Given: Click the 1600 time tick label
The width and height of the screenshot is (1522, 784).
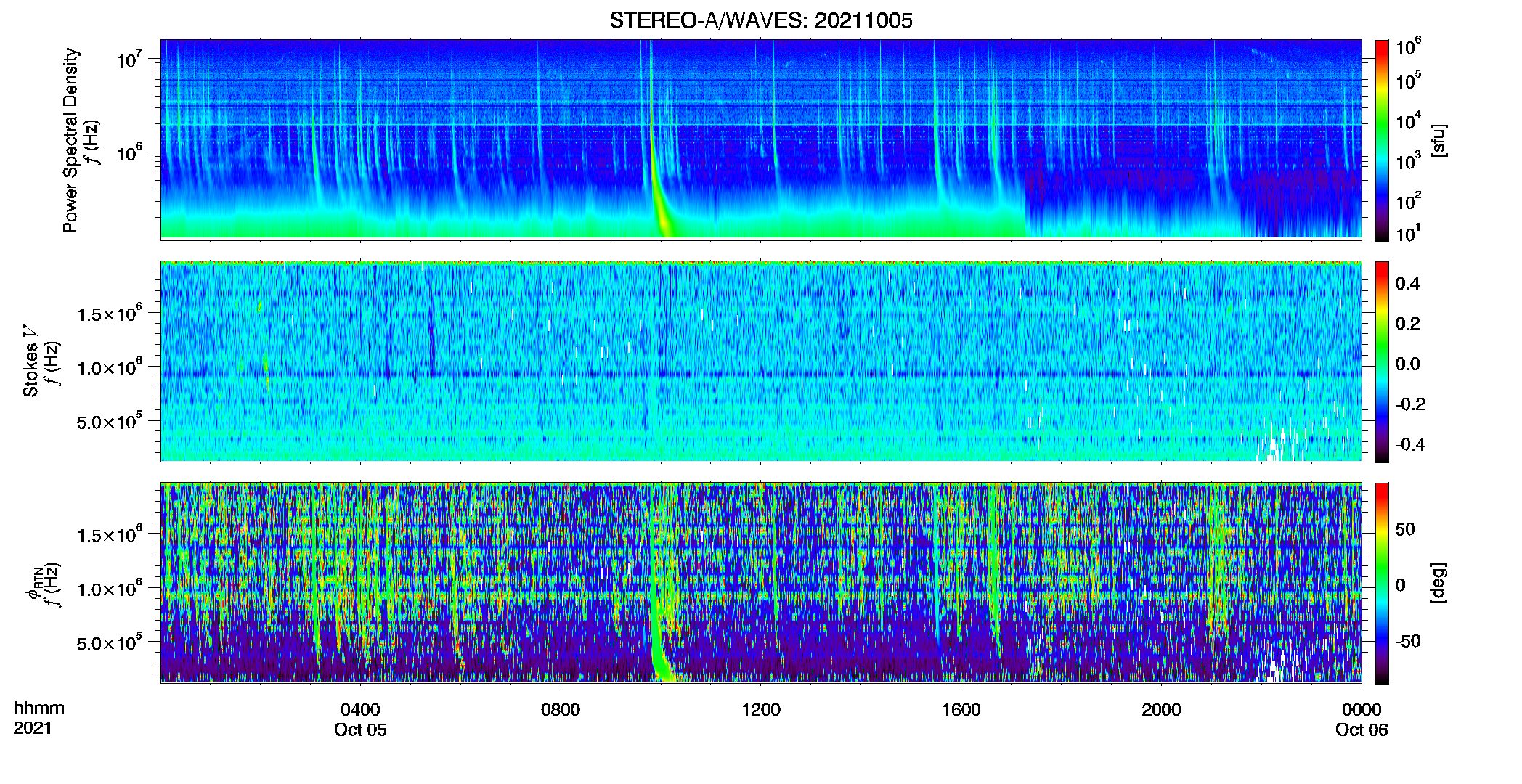Looking at the screenshot, I should point(961,709).
